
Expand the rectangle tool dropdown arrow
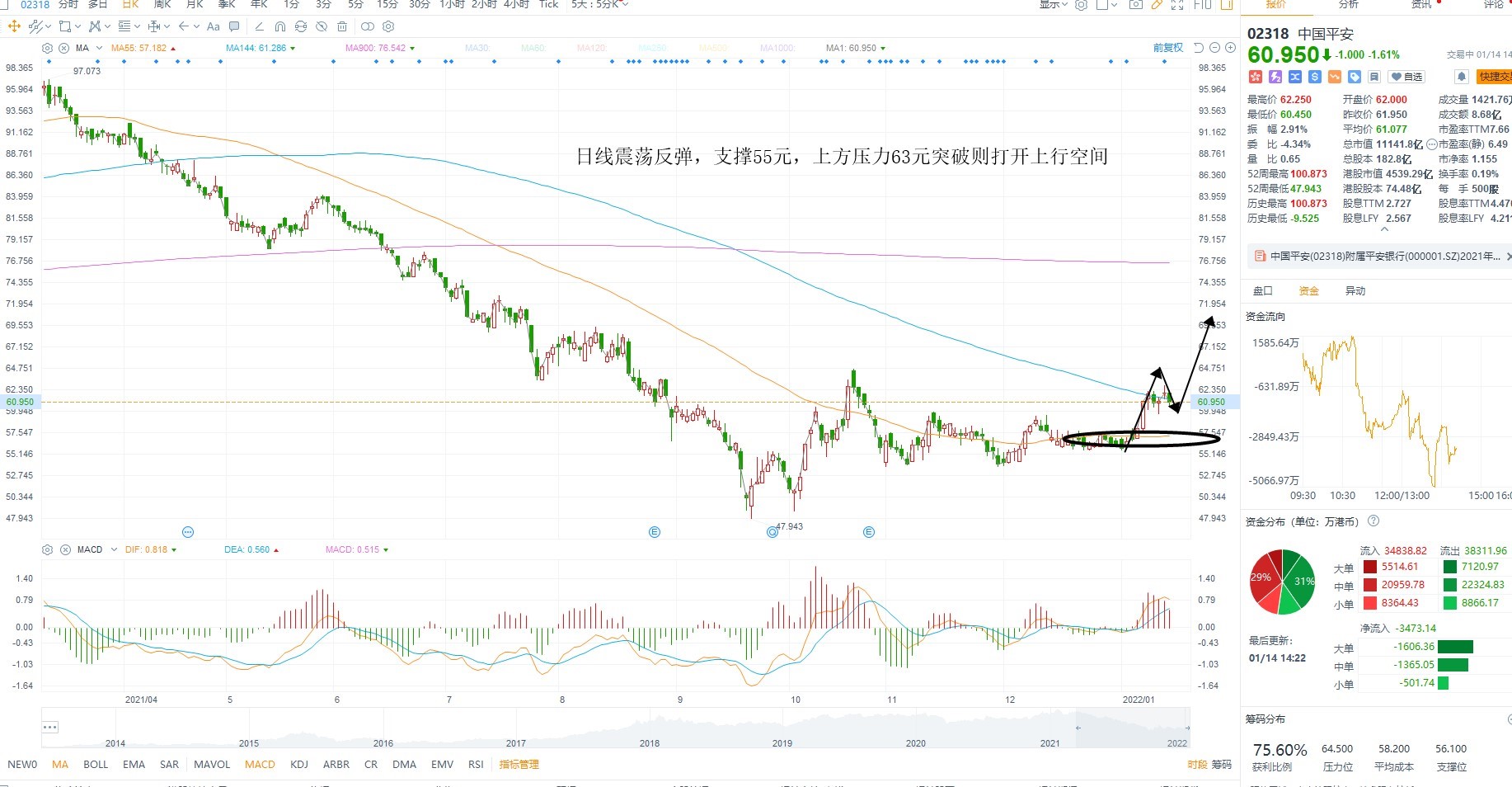pos(77,26)
